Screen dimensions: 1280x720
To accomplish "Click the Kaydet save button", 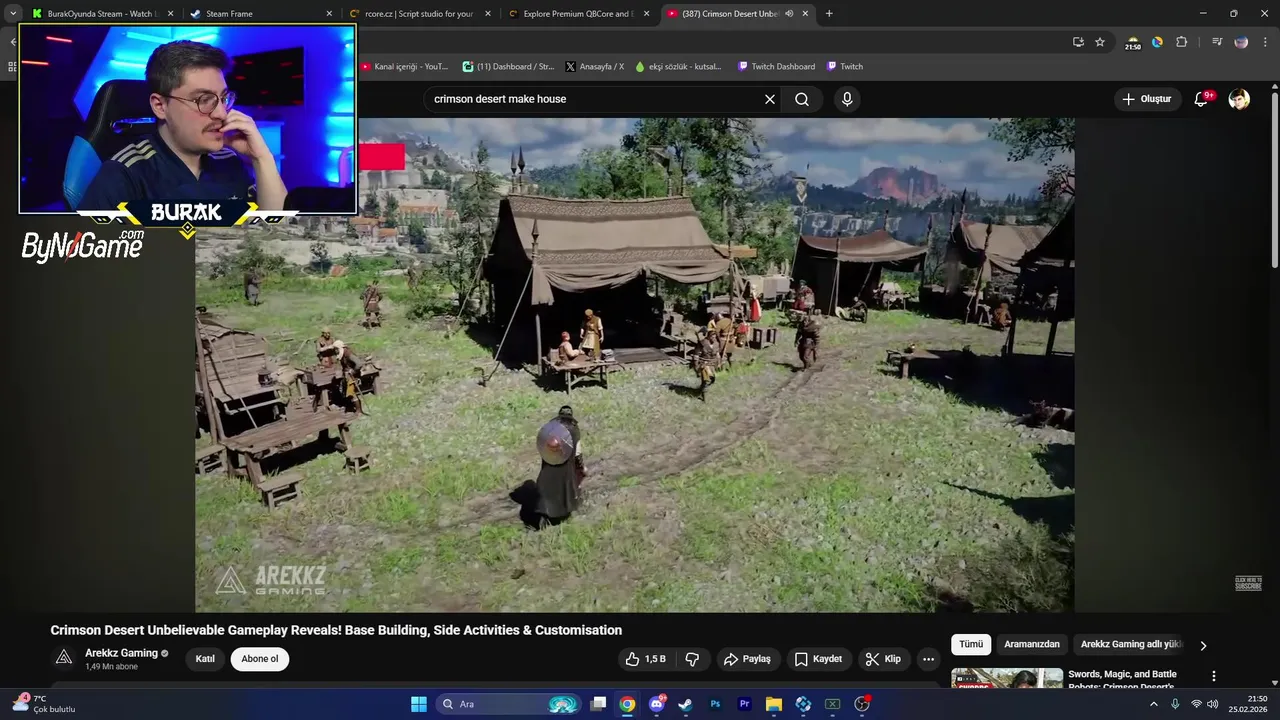I will pos(819,659).
